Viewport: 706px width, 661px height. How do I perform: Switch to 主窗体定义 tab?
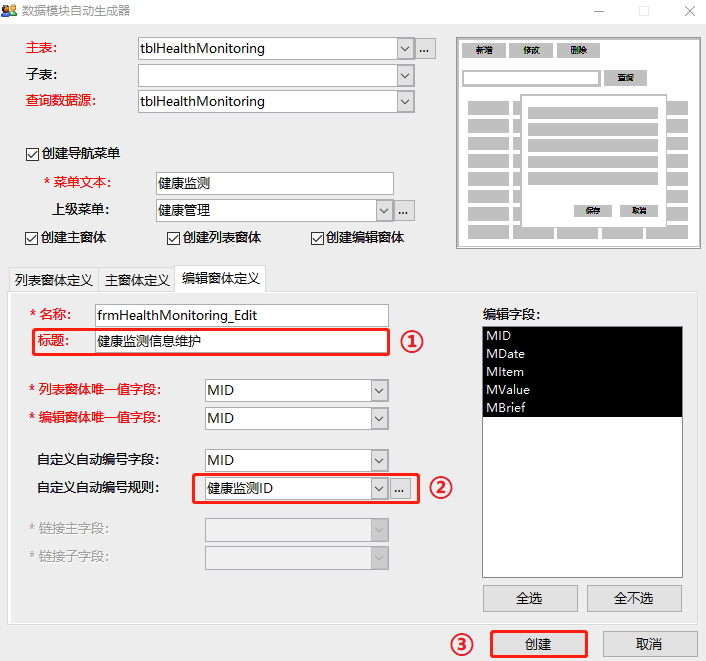tap(137, 280)
